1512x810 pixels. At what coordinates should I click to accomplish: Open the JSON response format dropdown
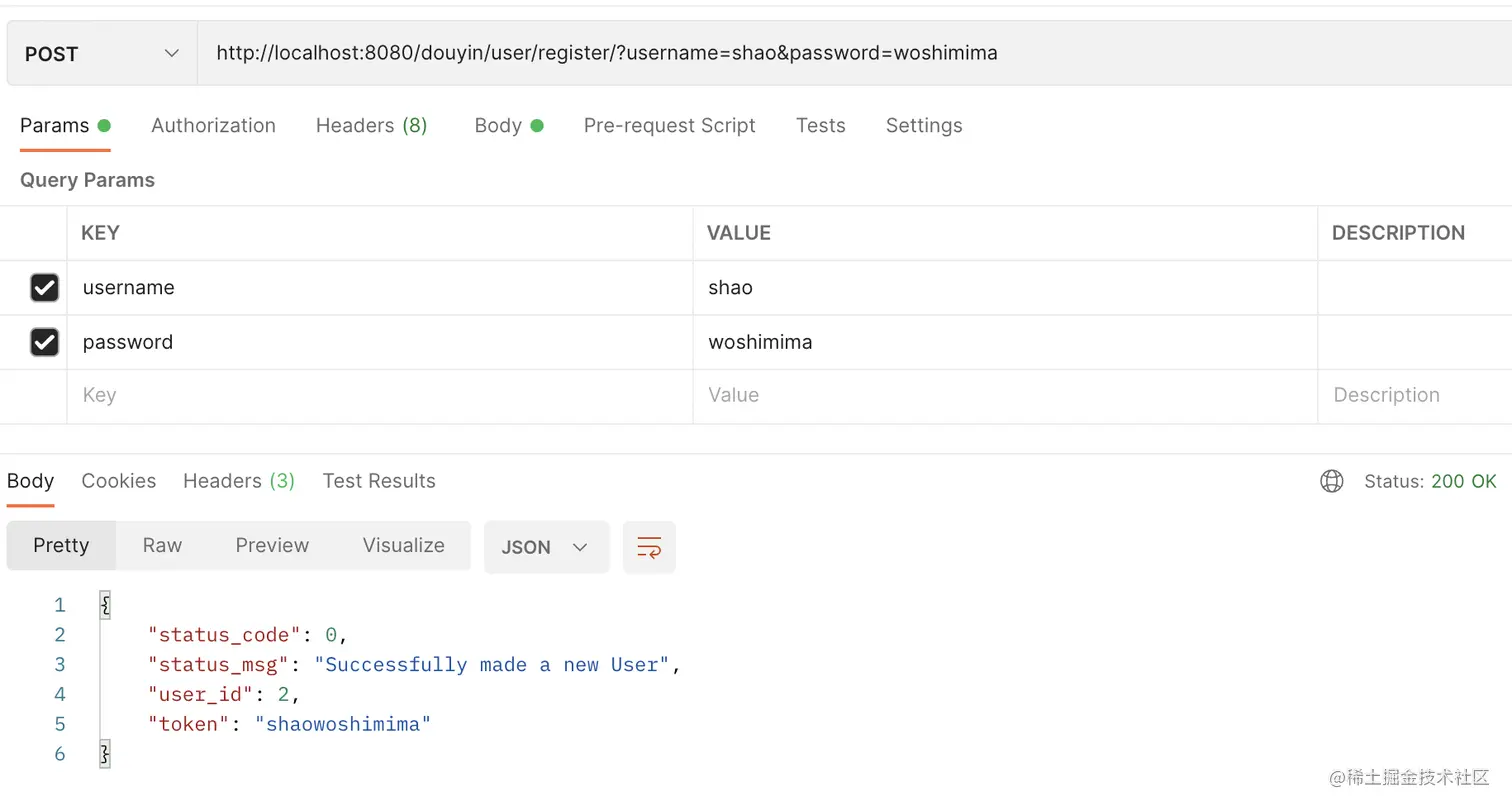(545, 546)
